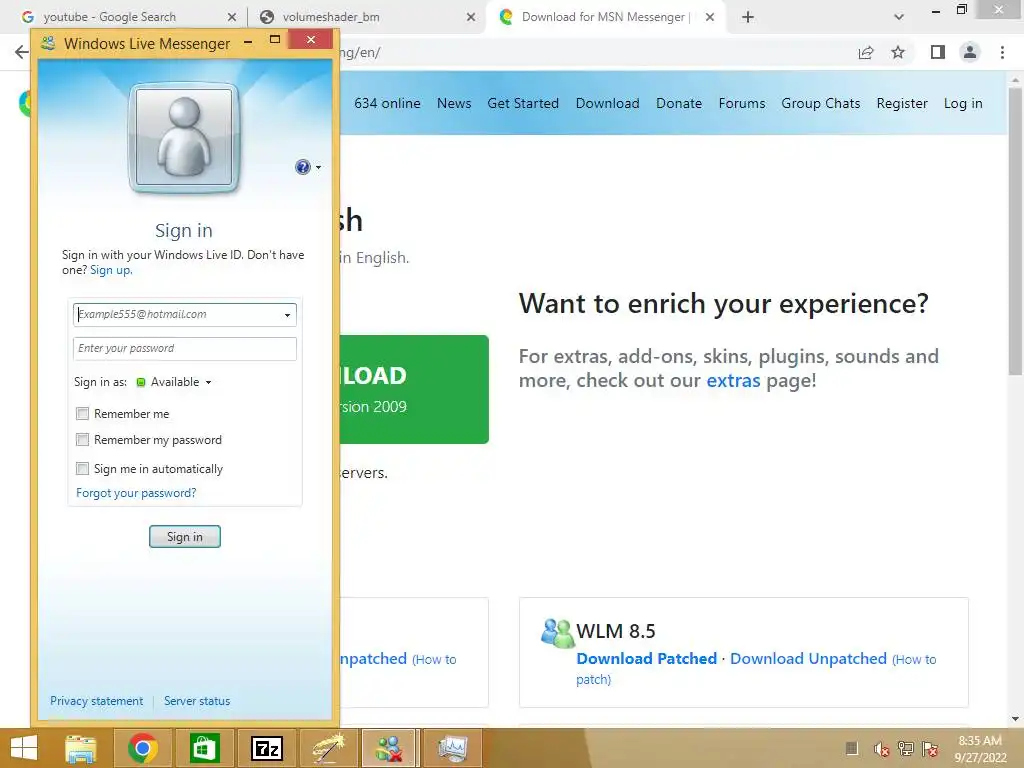The height and width of the screenshot is (768, 1024).
Task: Click the scrollbar down arrow
Action: pos(1015,719)
